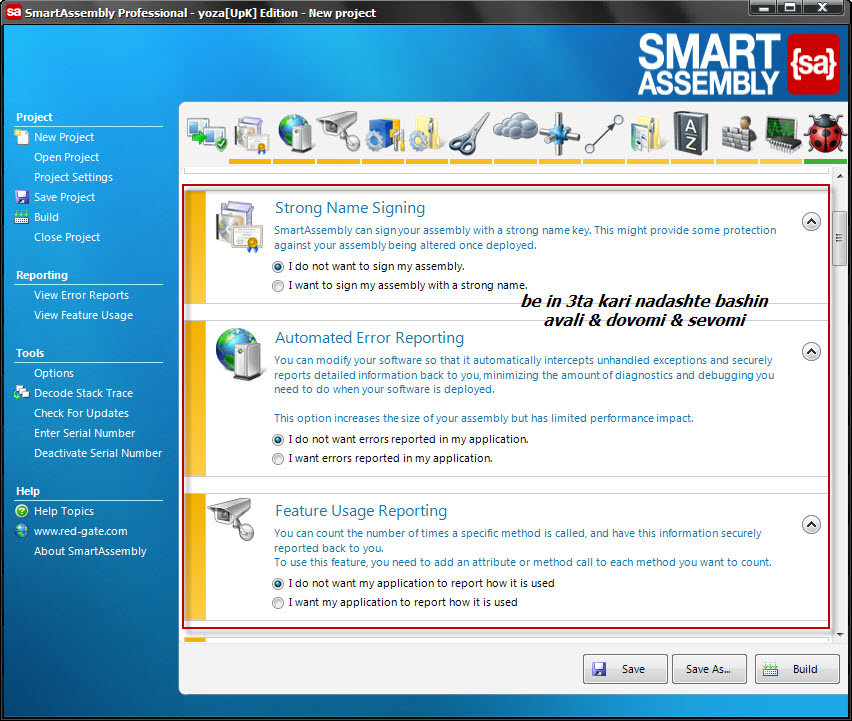Start Build from the sidebar
852x721 pixels.
click(x=46, y=217)
